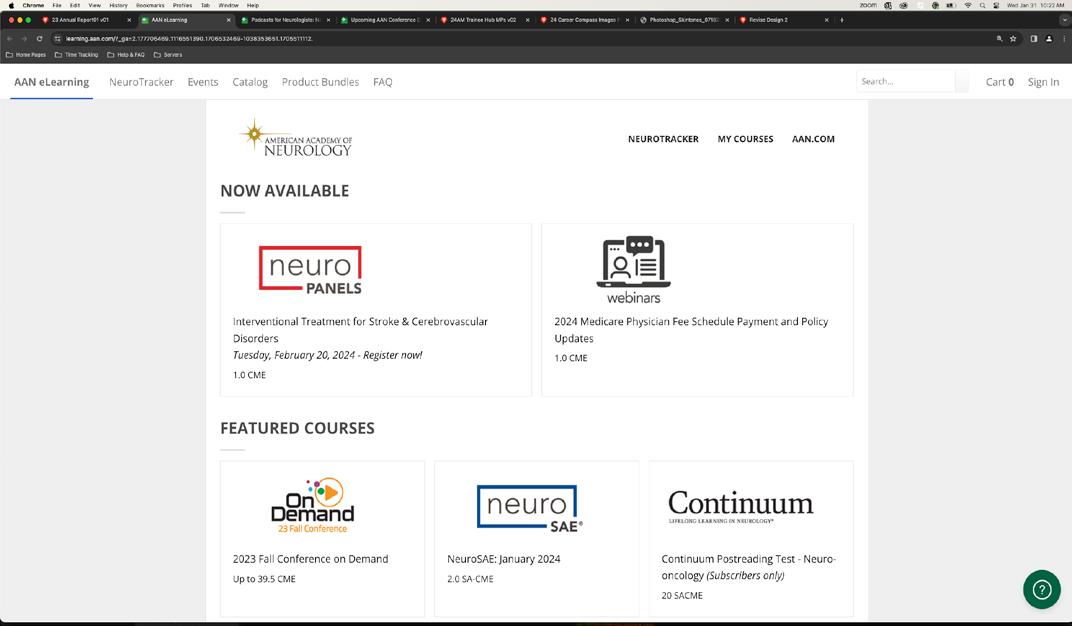Screen dimensions: 1072x626
Task: Click the browser address bar URL
Action: 189,39
